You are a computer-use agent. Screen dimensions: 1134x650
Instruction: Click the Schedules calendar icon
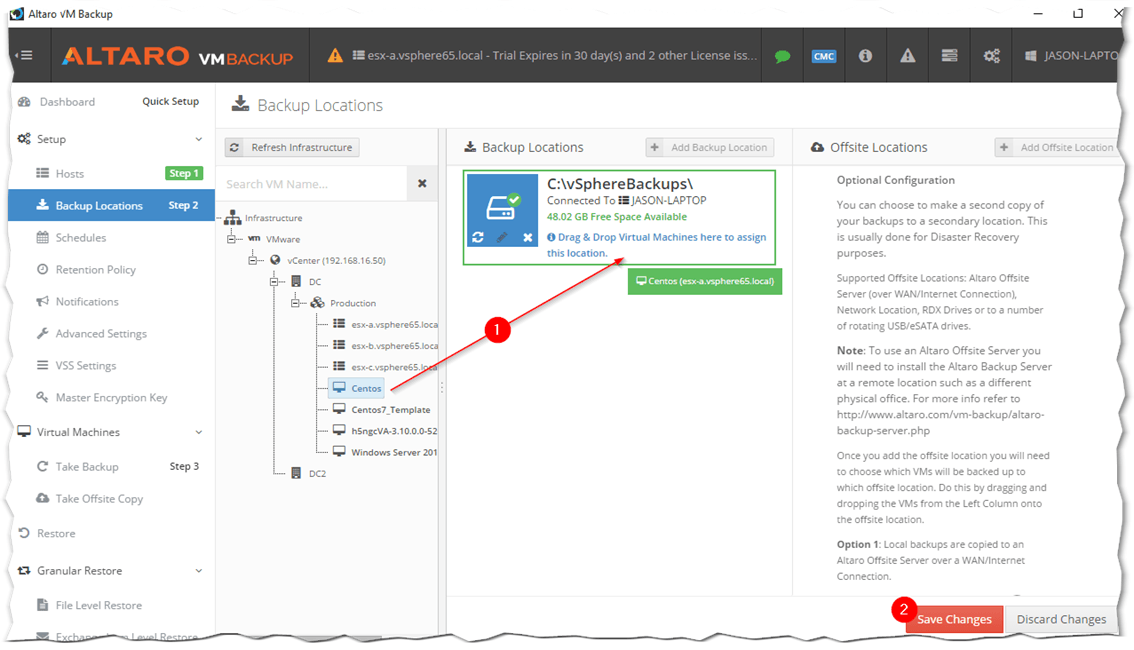coord(43,237)
